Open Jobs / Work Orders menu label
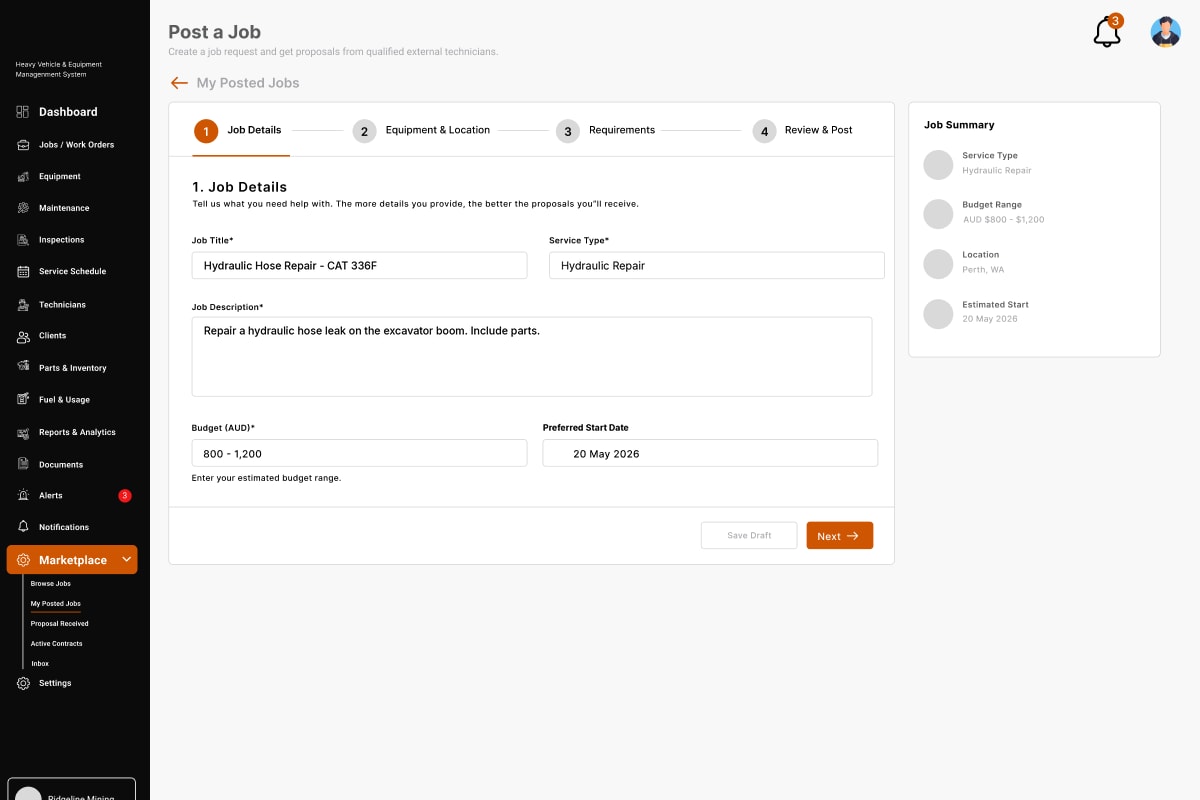Screen dimensions: 1200x800 [x=77, y=145]
